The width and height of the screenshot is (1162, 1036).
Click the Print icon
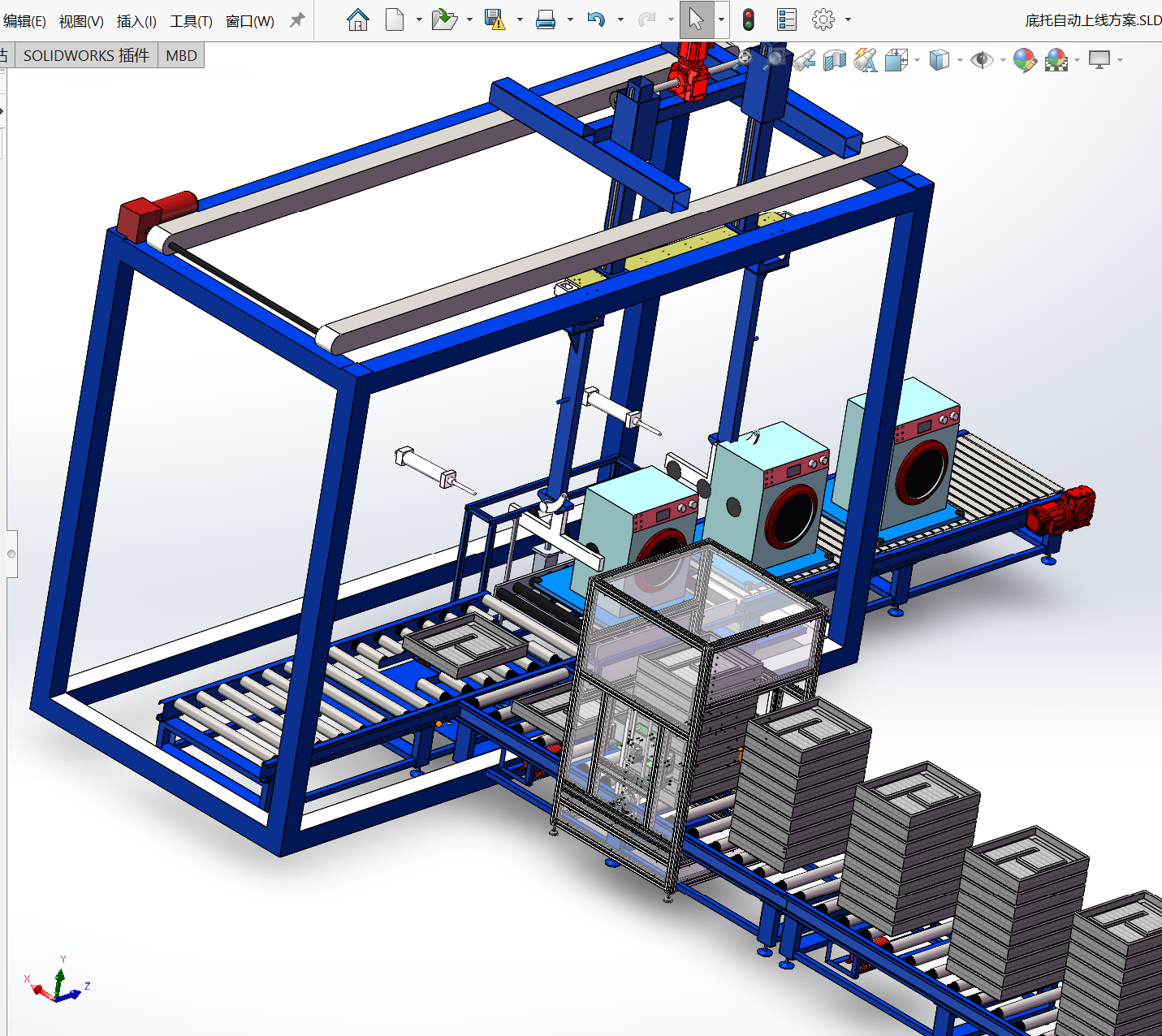pos(546,19)
